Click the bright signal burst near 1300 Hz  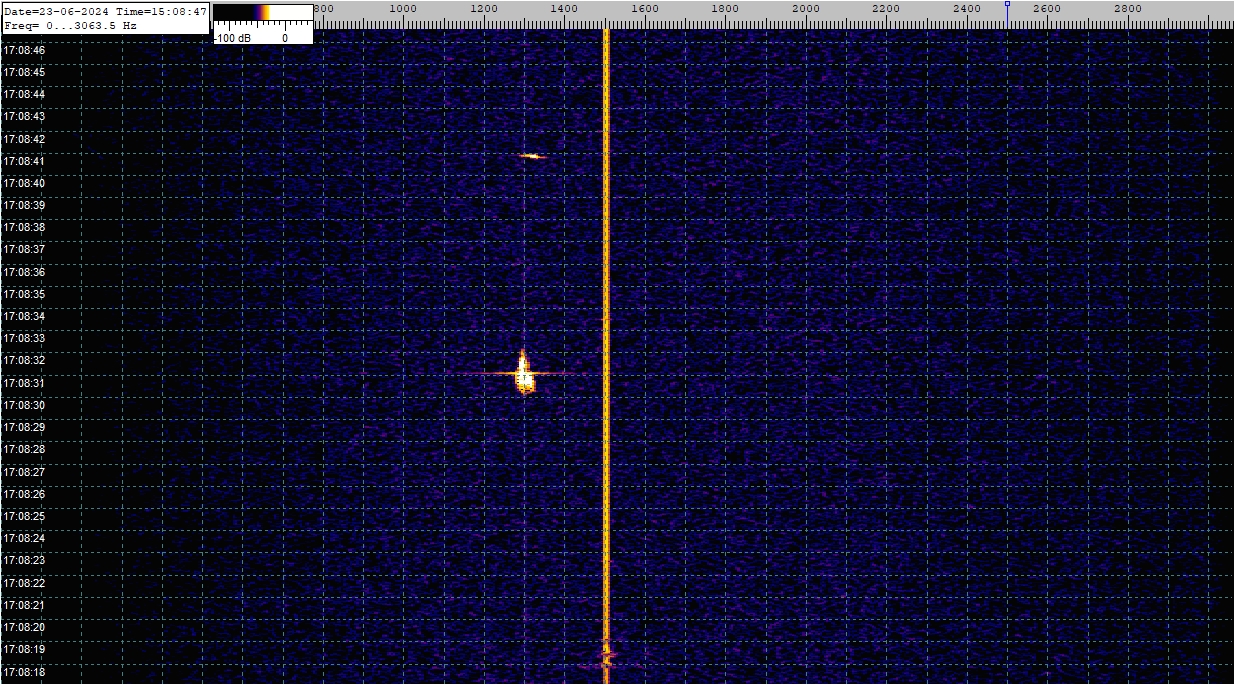pyautogui.click(x=523, y=374)
